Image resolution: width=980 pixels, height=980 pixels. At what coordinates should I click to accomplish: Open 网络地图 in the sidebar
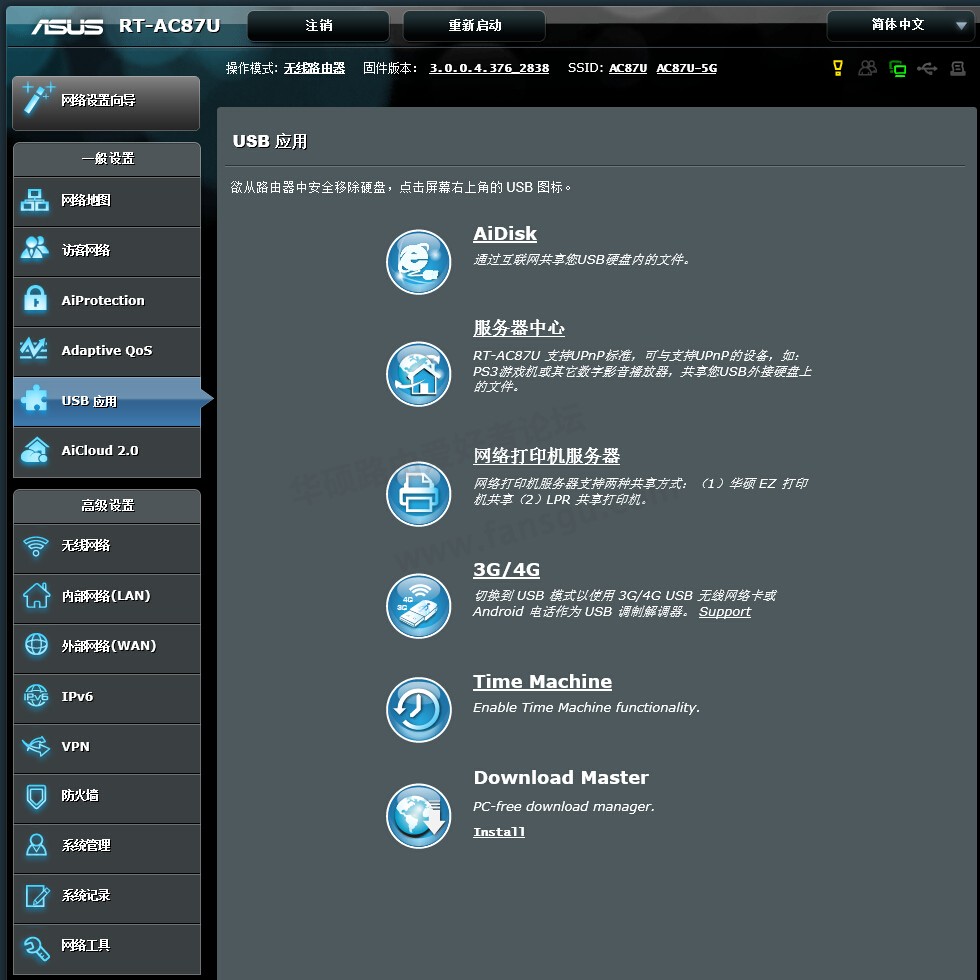107,201
